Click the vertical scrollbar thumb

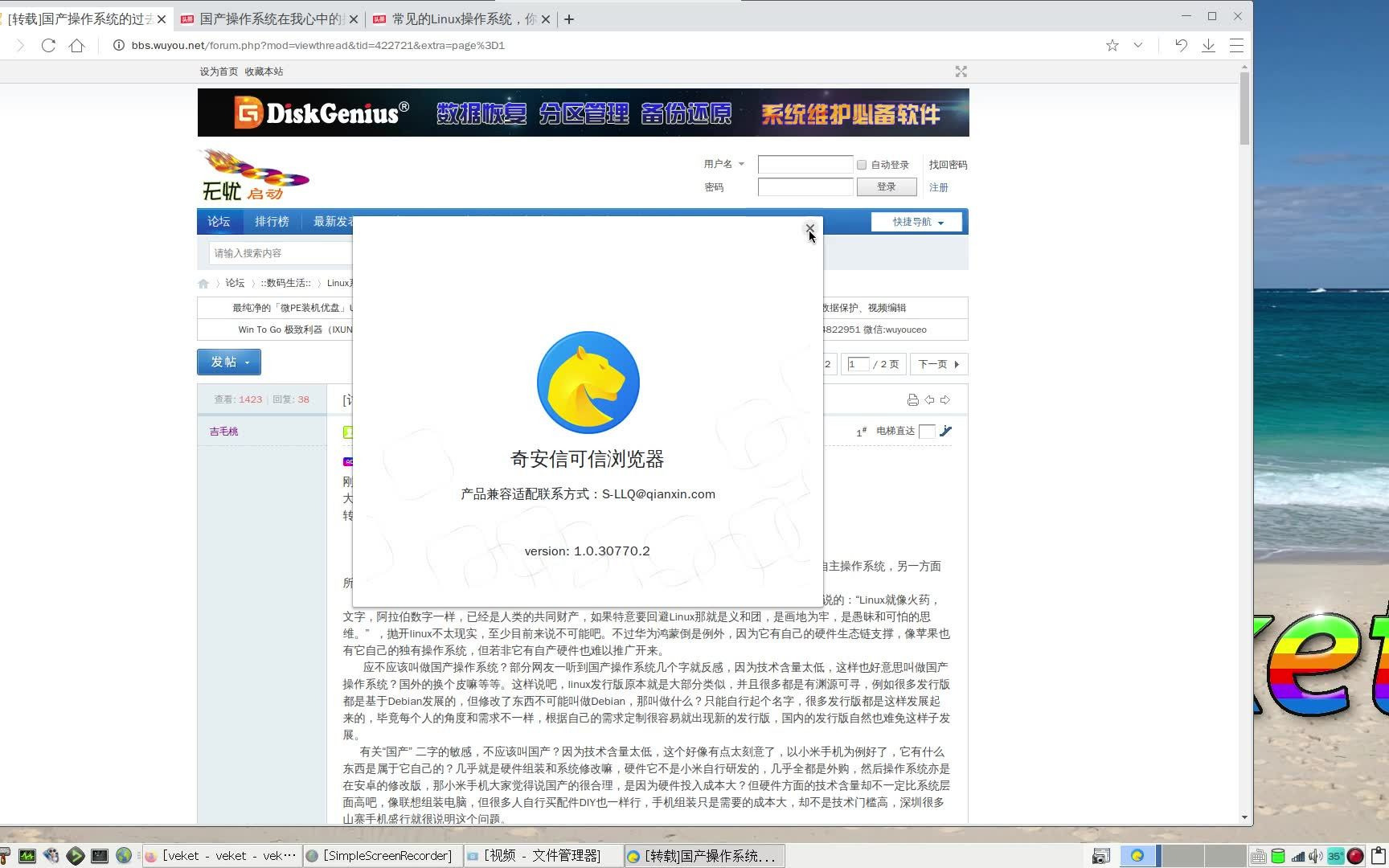click(1244, 108)
